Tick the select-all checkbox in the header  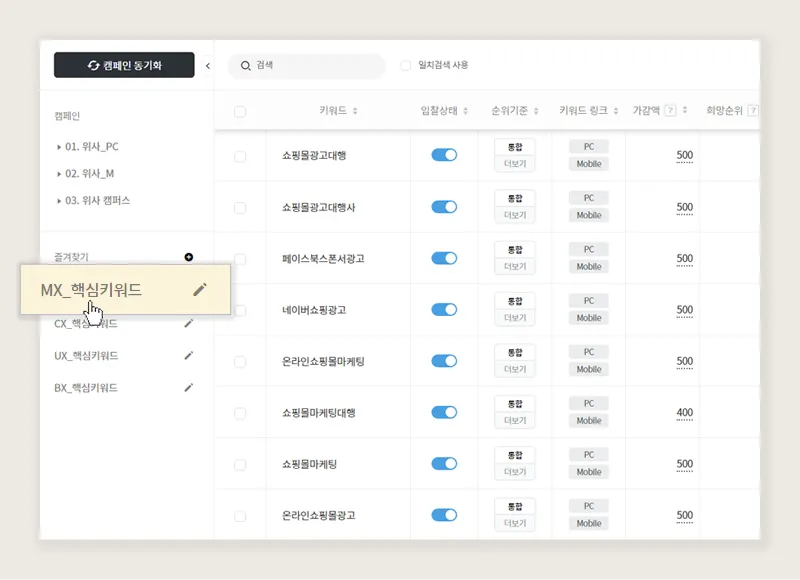coord(240,111)
